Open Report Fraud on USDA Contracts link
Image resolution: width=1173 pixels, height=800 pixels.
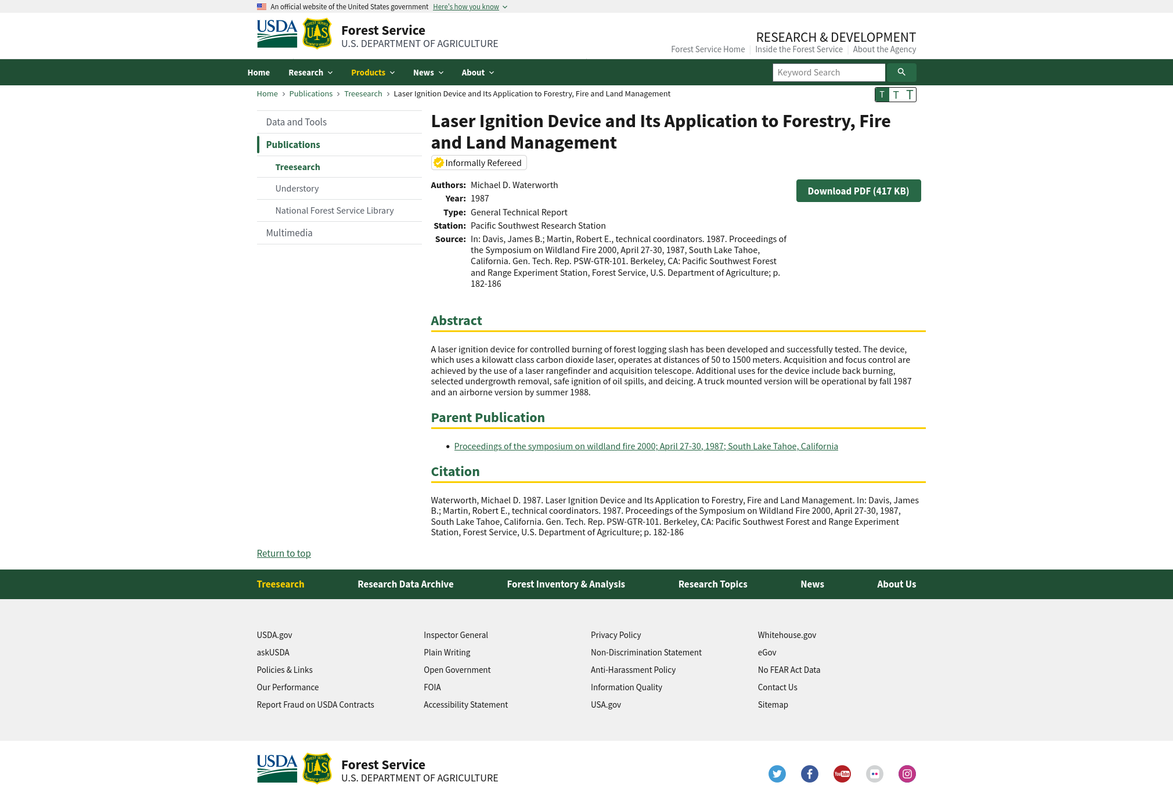click(315, 705)
